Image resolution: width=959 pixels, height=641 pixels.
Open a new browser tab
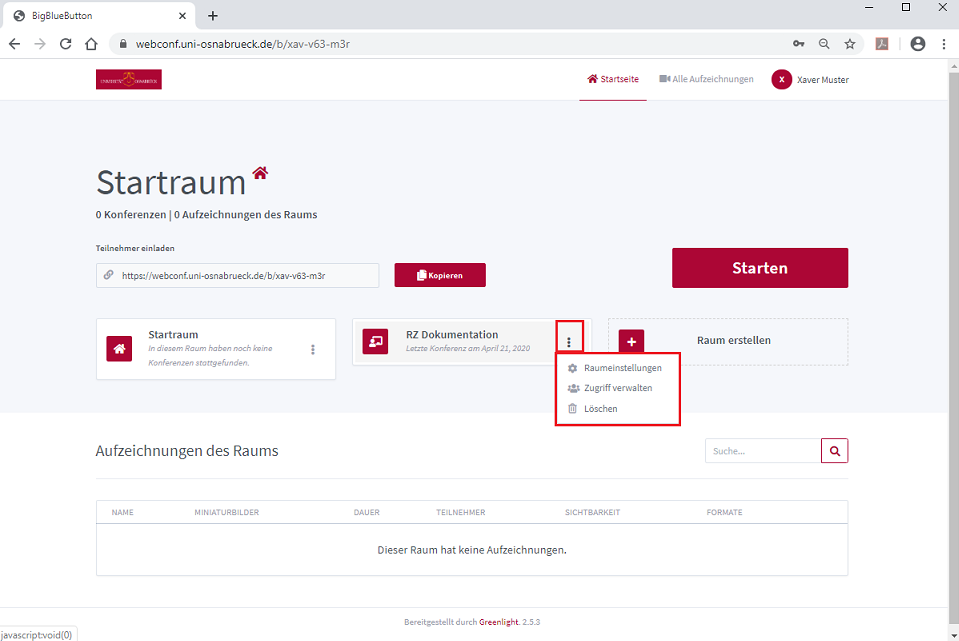coord(213,16)
